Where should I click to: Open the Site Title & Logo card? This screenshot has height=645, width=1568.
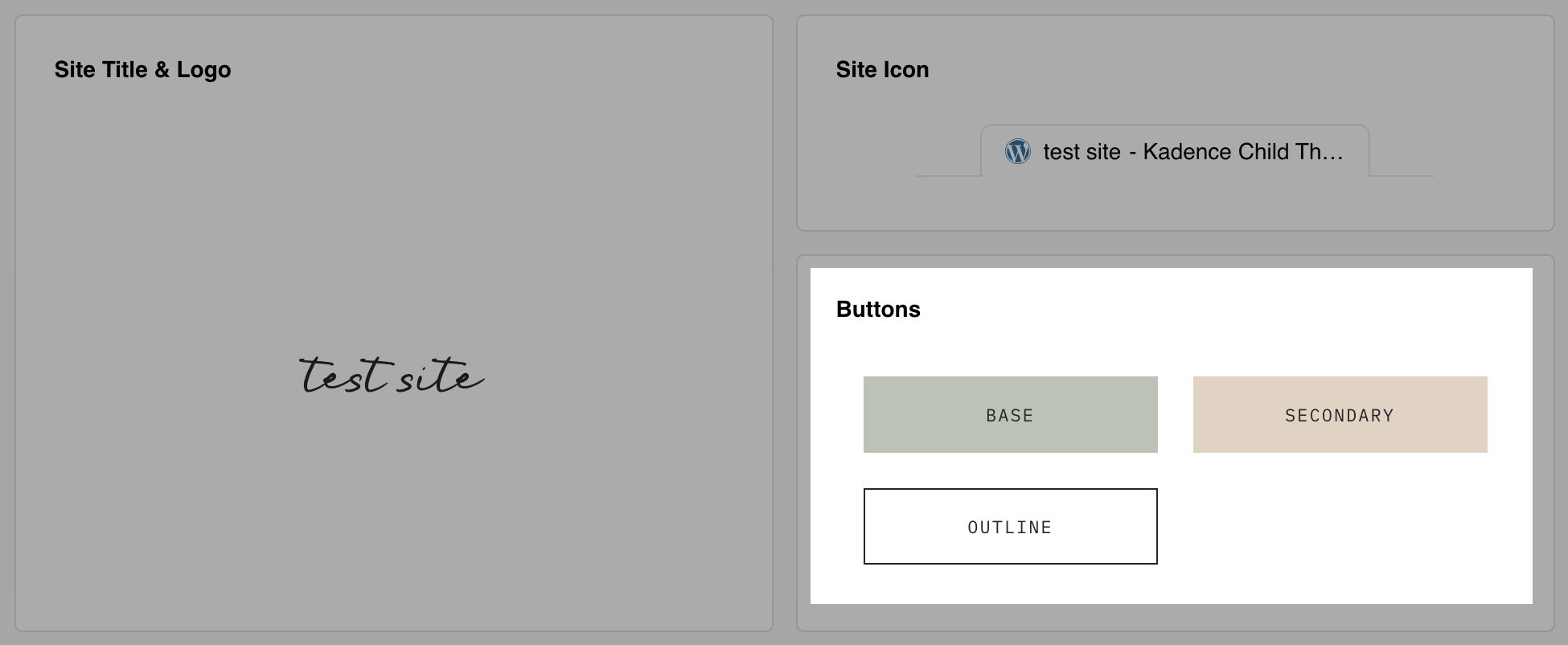point(394,323)
